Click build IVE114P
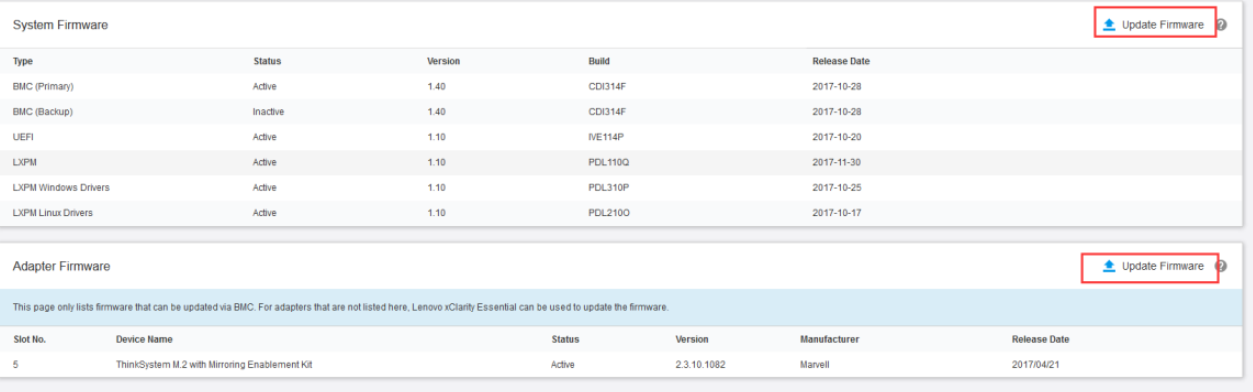1253x392 pixels. pyautogui.click(x=607, y=137)
